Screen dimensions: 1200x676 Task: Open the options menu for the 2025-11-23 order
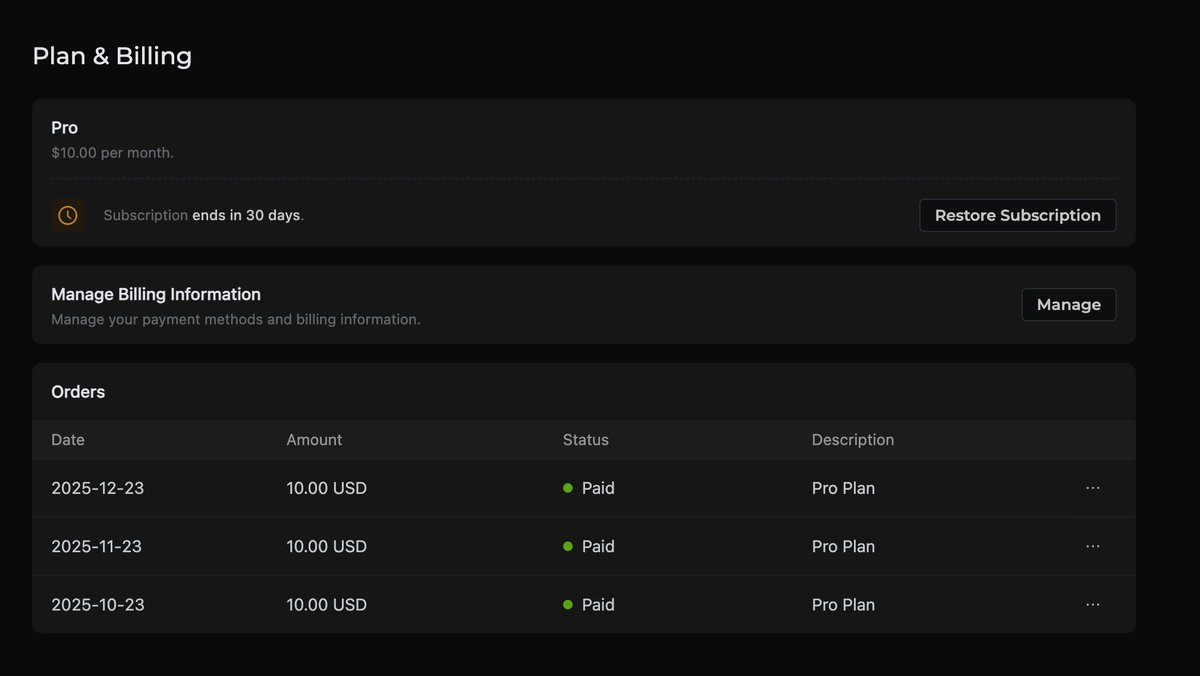coord(1093,546)
